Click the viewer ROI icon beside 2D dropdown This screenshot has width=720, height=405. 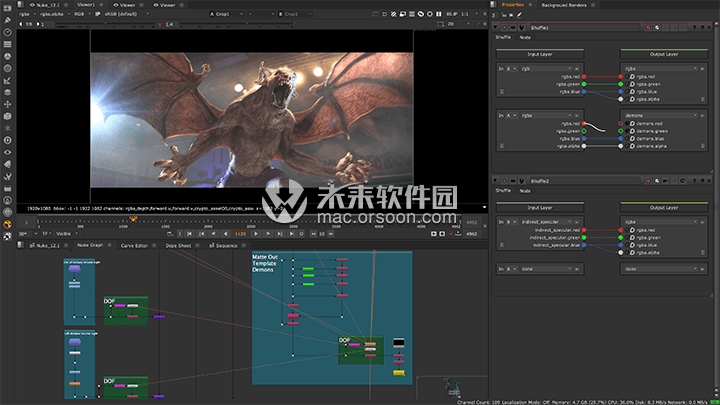(441, 24)
